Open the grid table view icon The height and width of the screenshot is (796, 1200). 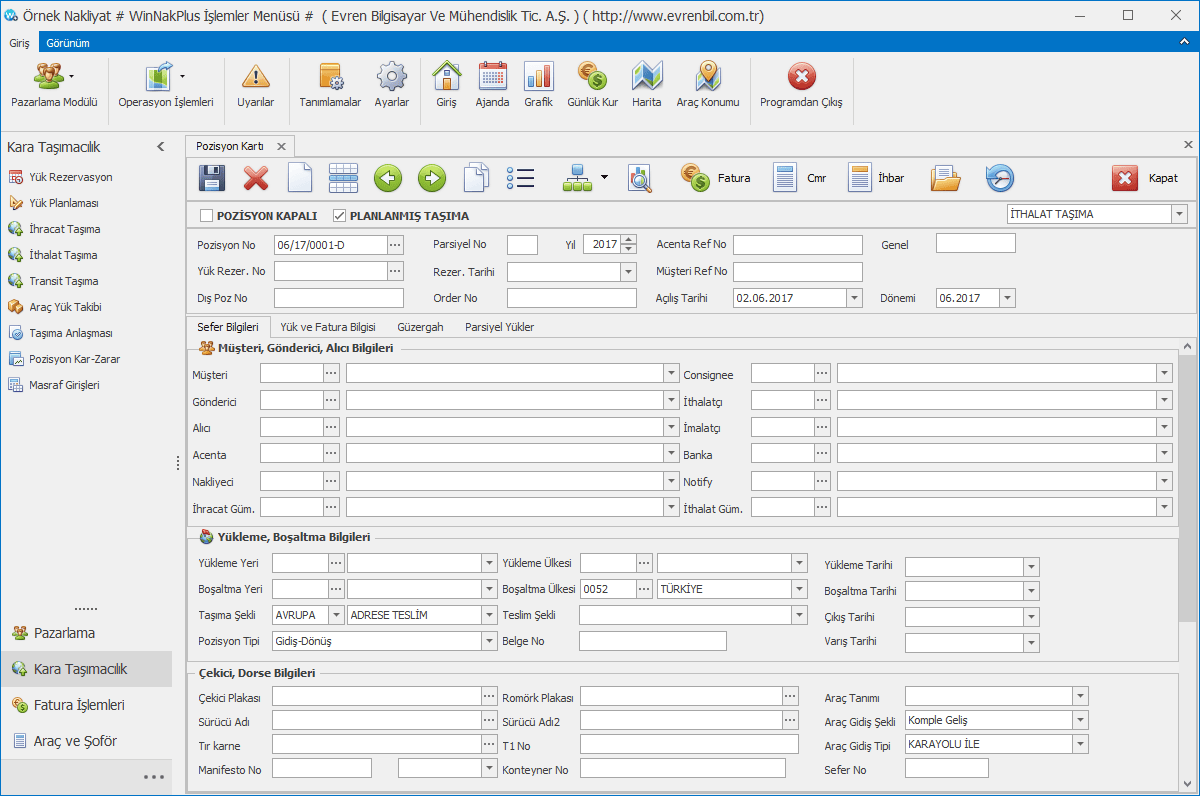click(x=344, y=178)
